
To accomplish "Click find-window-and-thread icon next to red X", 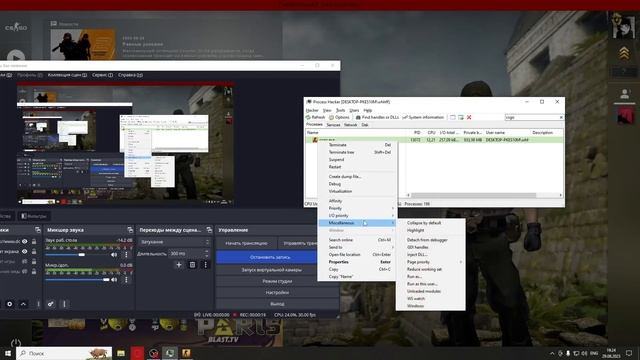I will (461, 117).
